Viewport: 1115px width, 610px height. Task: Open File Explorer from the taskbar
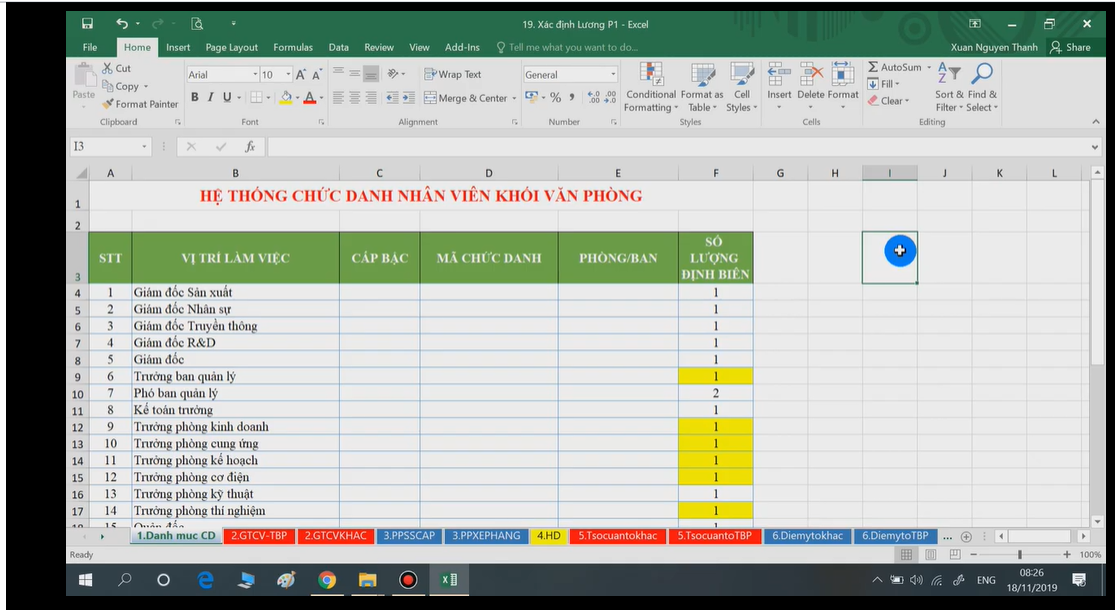368,580
